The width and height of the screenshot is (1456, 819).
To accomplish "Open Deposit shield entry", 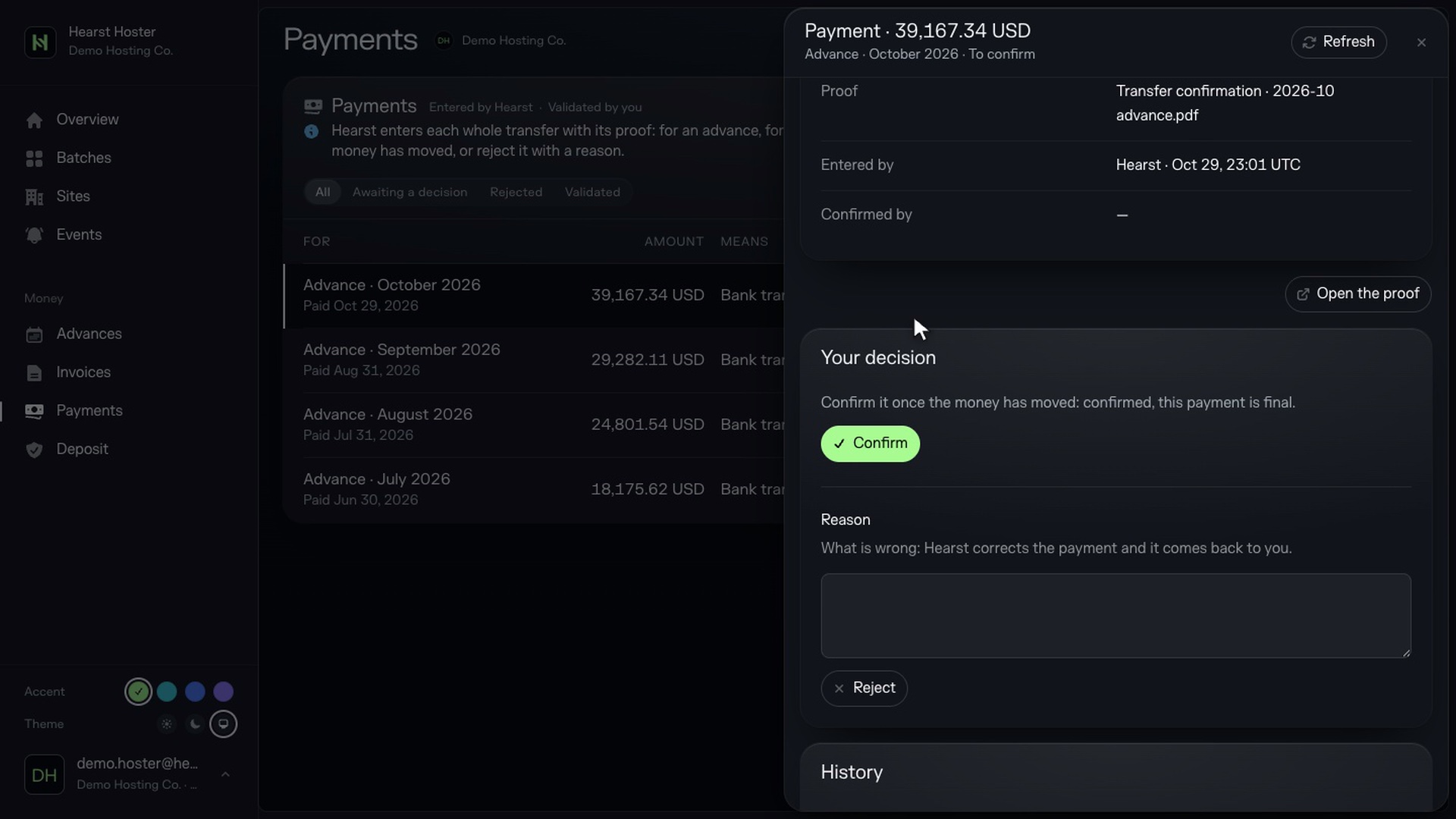I will [x=82, y=449].
